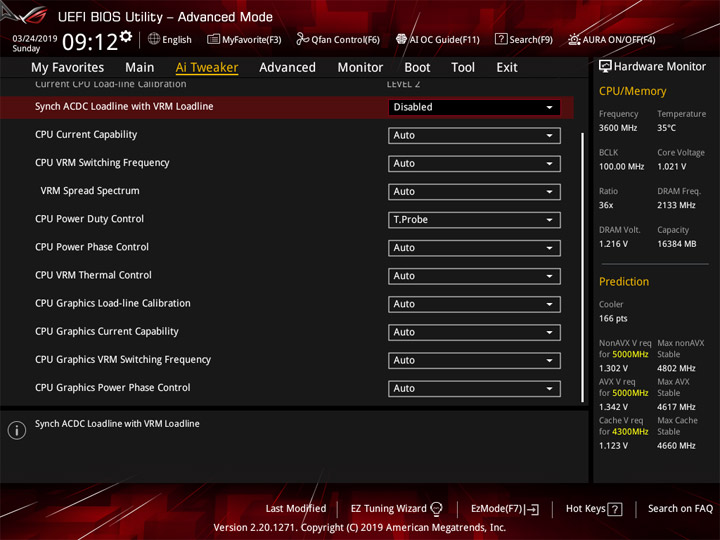Click the Hot Keys question icon
The image size is (720, 540).
(615, 509)
